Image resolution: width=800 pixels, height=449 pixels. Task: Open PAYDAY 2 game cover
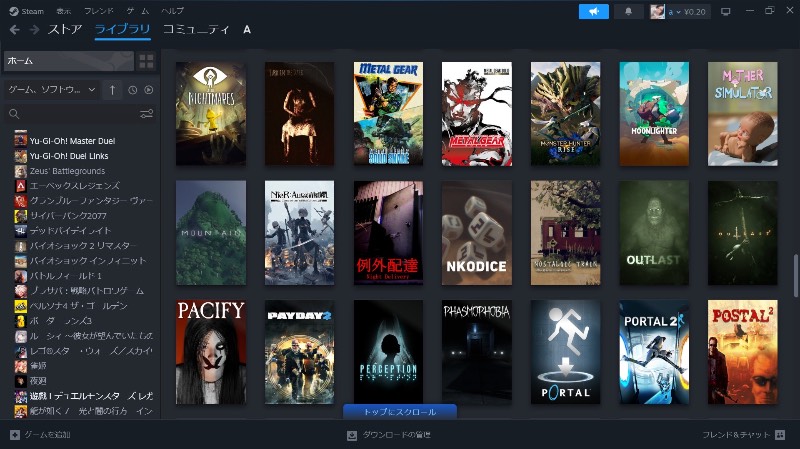299,352
